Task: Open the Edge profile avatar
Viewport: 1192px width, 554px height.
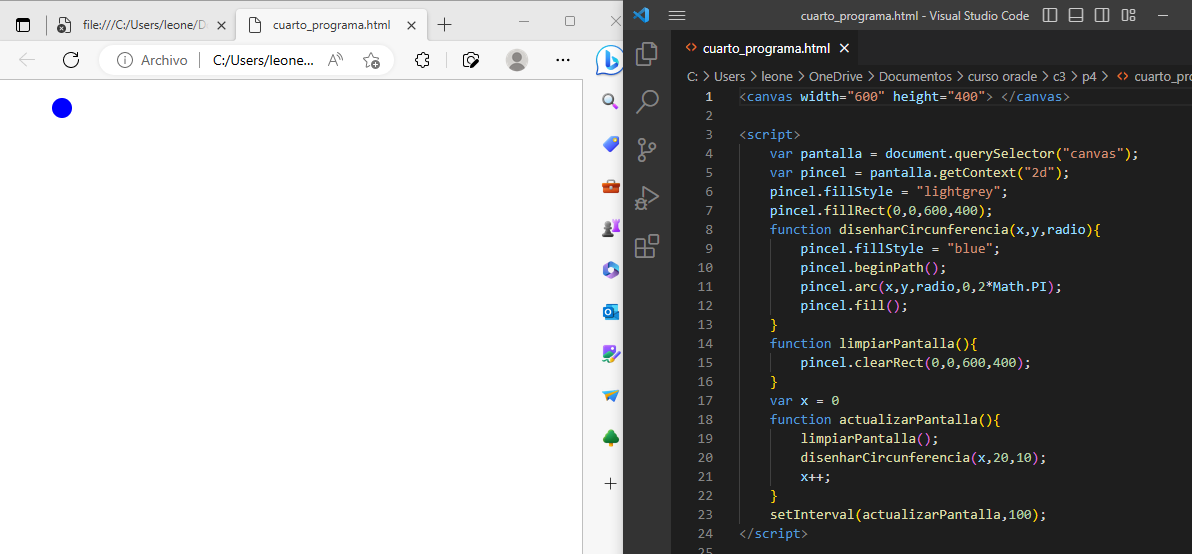Action: pyautogui.click(x=517, y=60)
